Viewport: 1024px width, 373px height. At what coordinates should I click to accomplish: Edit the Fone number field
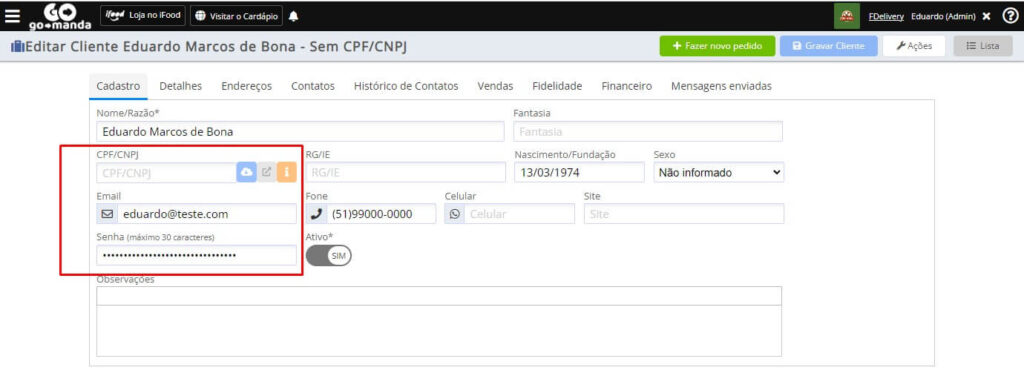381,214
